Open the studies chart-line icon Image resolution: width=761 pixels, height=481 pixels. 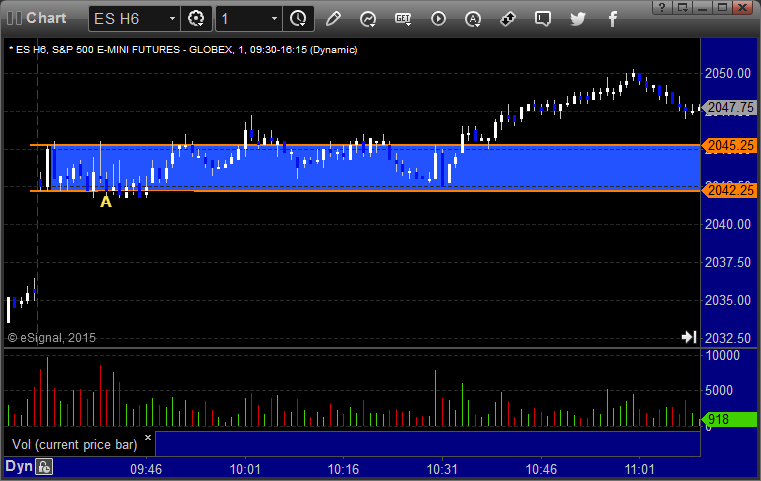click(x=368, y=19)
